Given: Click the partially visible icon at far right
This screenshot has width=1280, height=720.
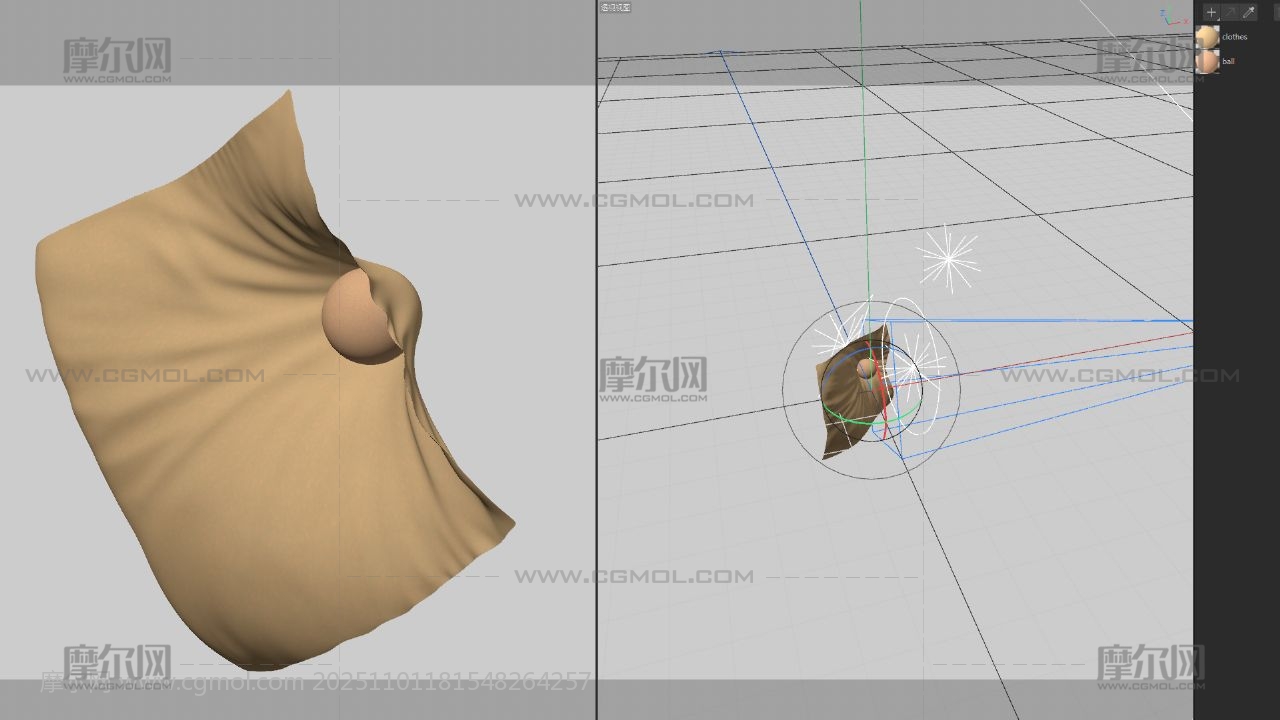Looking at the screenshot, I should coord(1276,12).
